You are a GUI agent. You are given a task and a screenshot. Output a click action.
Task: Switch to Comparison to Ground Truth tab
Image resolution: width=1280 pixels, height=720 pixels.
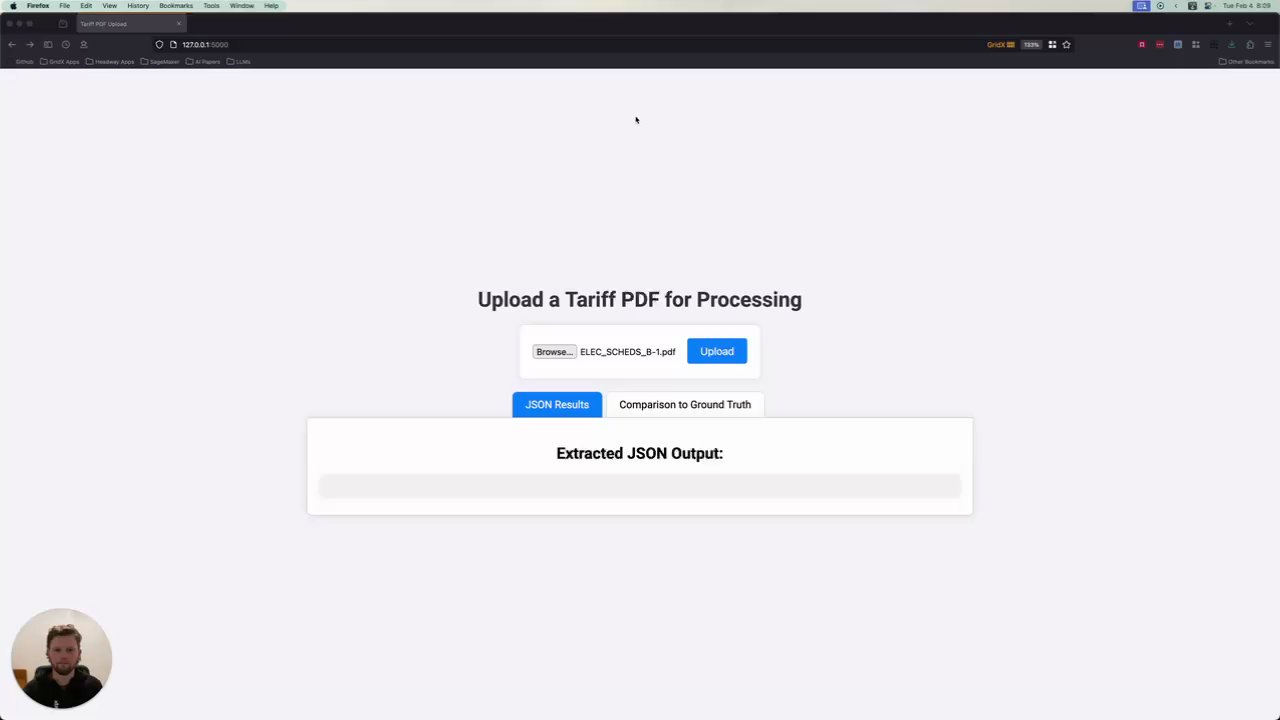click(x=685, y=405)
